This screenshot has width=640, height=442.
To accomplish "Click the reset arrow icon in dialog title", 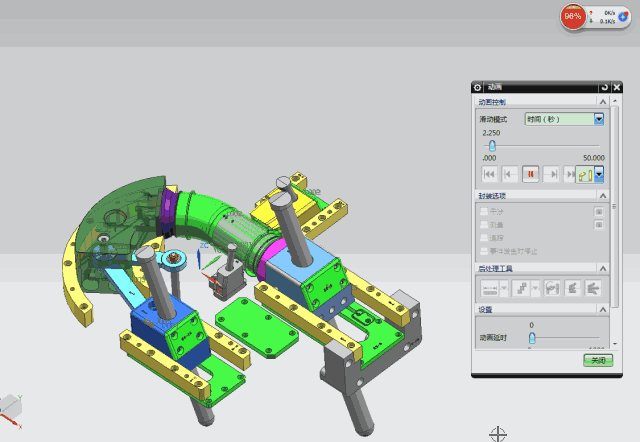I will point(591,88).
